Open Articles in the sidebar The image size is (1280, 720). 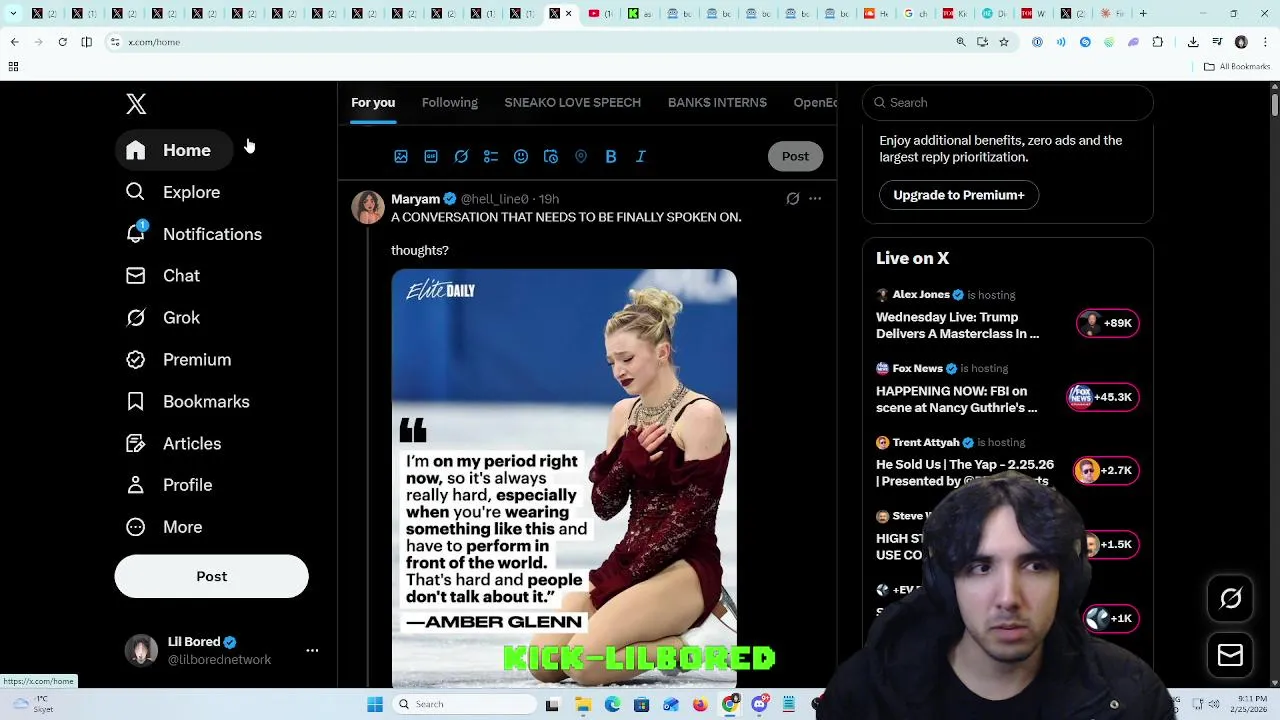174,444
